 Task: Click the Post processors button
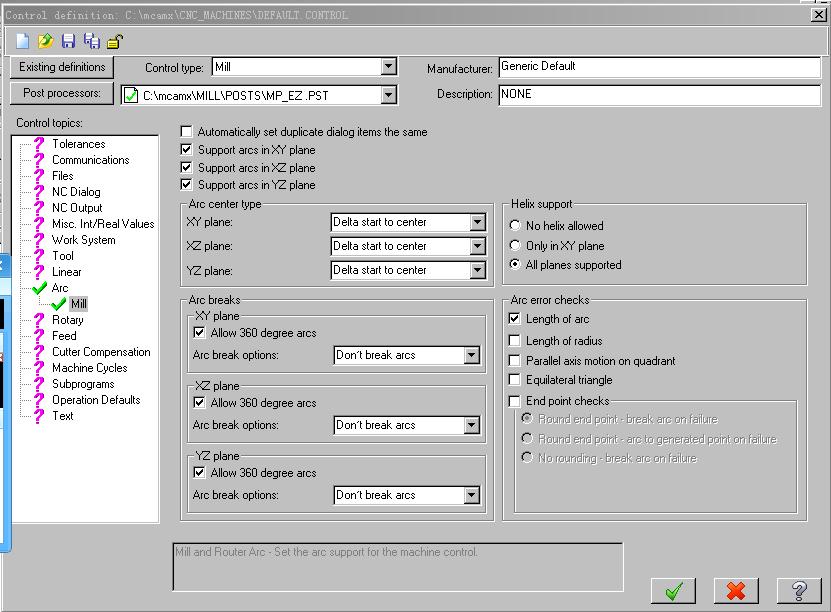(x=61, y=93)
